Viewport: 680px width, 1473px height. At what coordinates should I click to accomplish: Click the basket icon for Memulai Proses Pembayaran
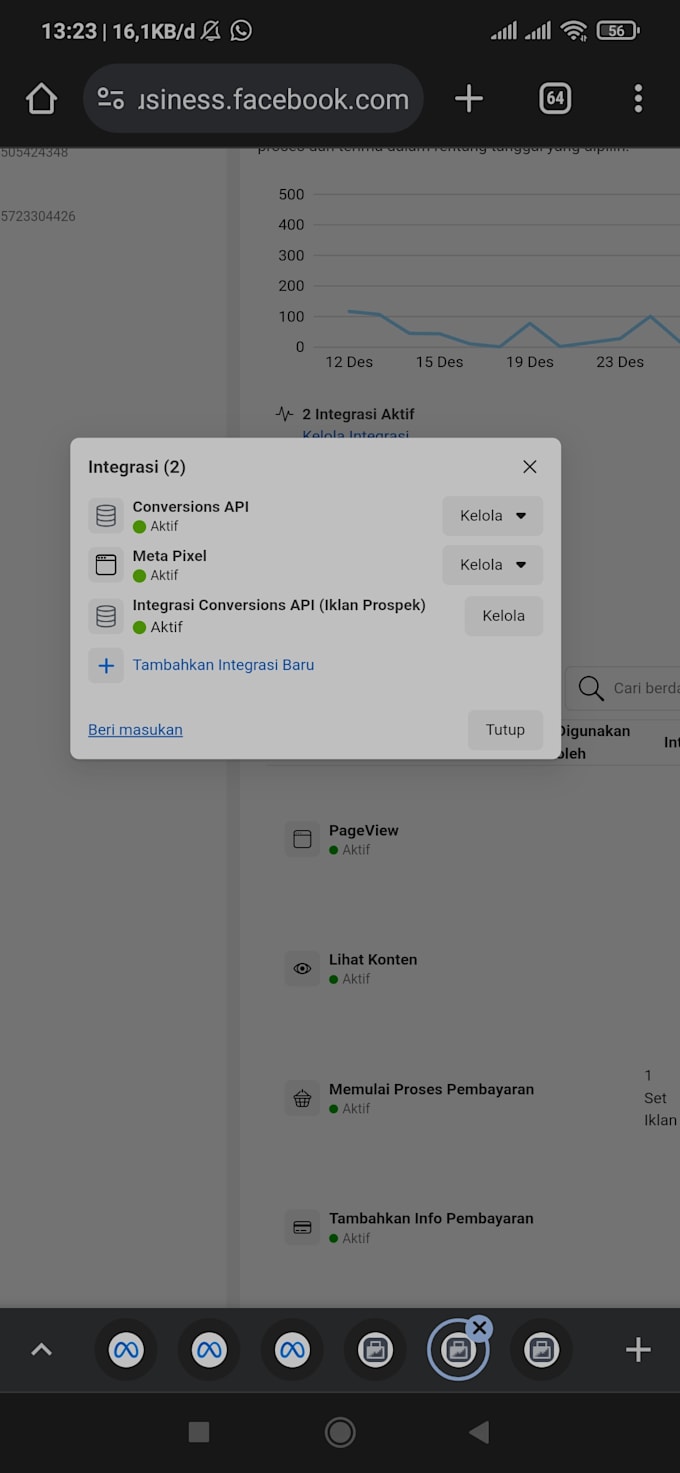302,1097
